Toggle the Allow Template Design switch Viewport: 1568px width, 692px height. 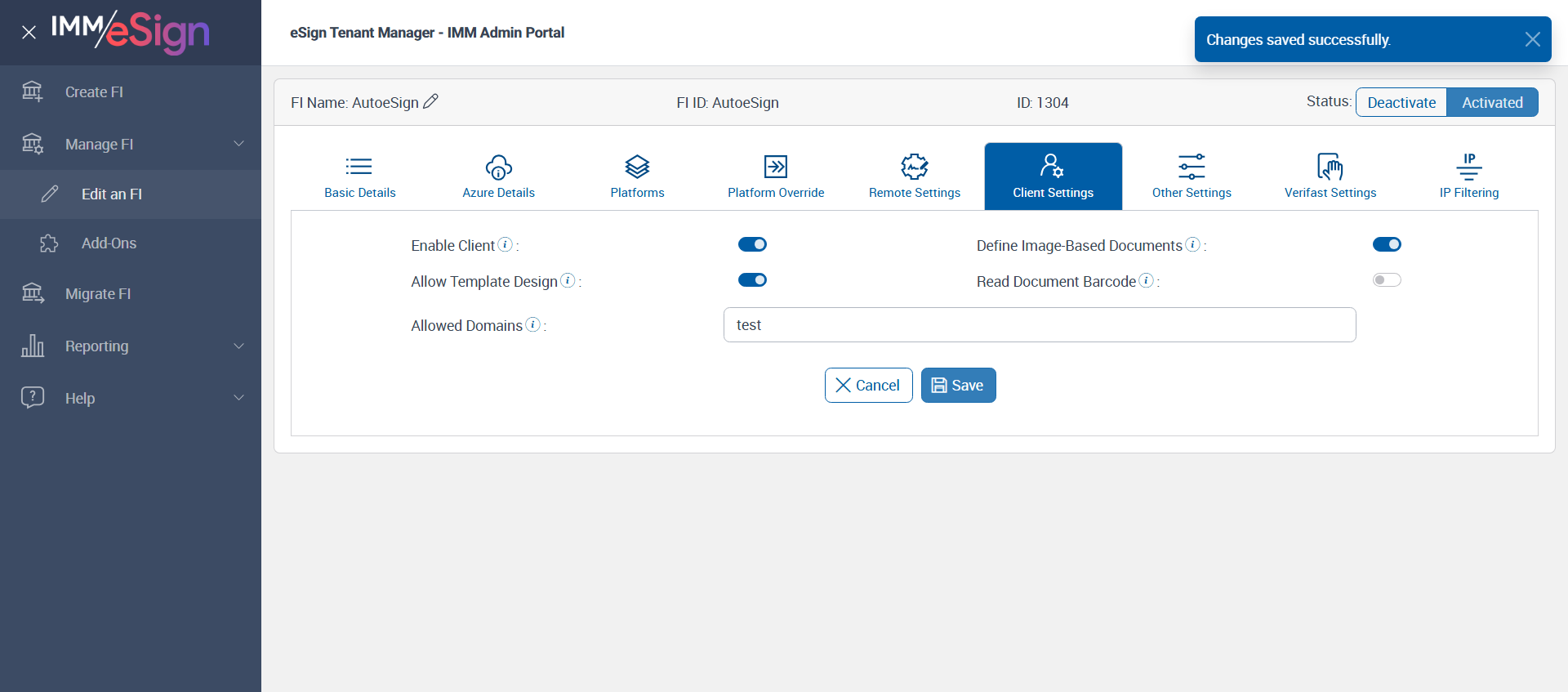tap(752, 280)
